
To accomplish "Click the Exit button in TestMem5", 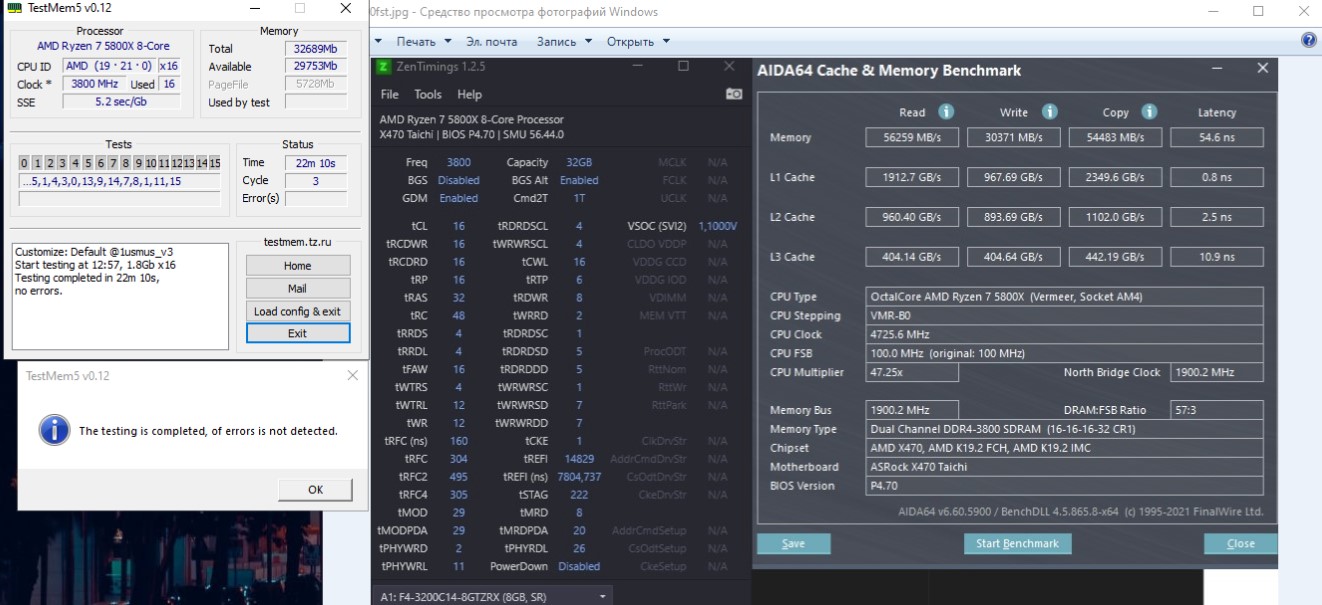I will (x=298, y=333).
